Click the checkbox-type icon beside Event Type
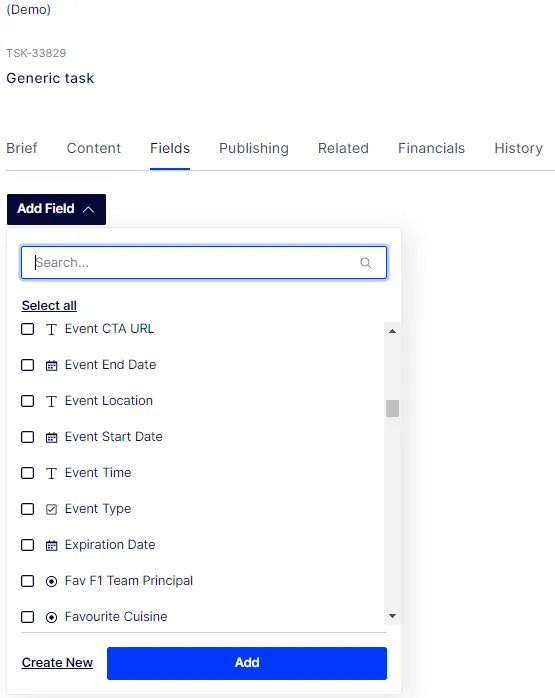This screenshot has width=555, height=698. [52, 509]
